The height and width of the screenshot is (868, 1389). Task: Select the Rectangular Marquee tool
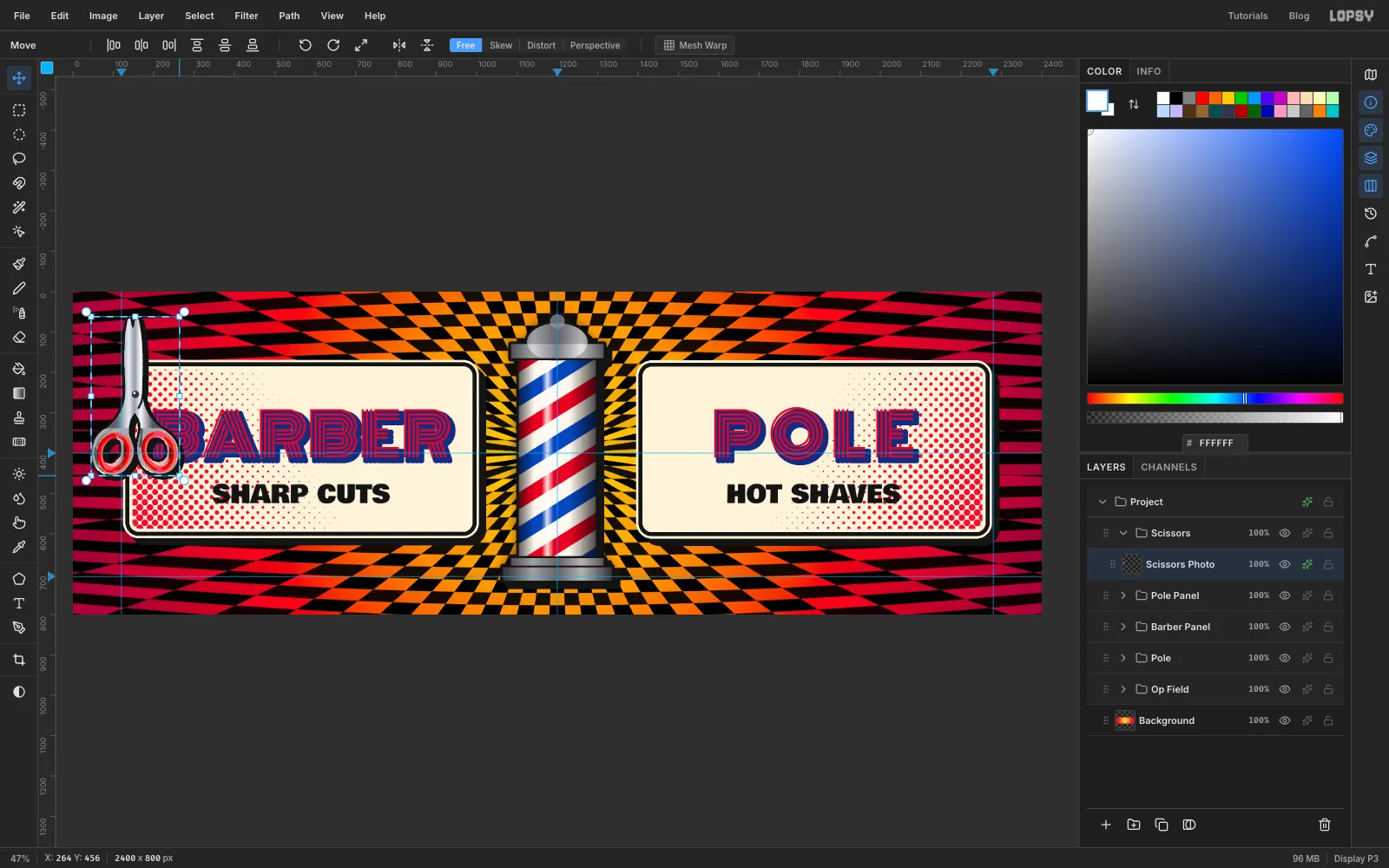[x=19, y=110]
